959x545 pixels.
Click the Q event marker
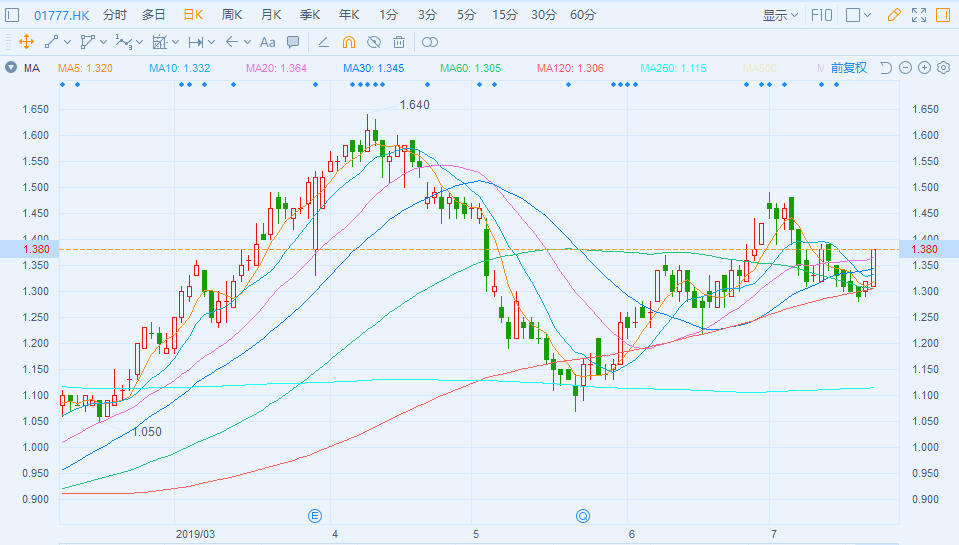pos(583,516)
